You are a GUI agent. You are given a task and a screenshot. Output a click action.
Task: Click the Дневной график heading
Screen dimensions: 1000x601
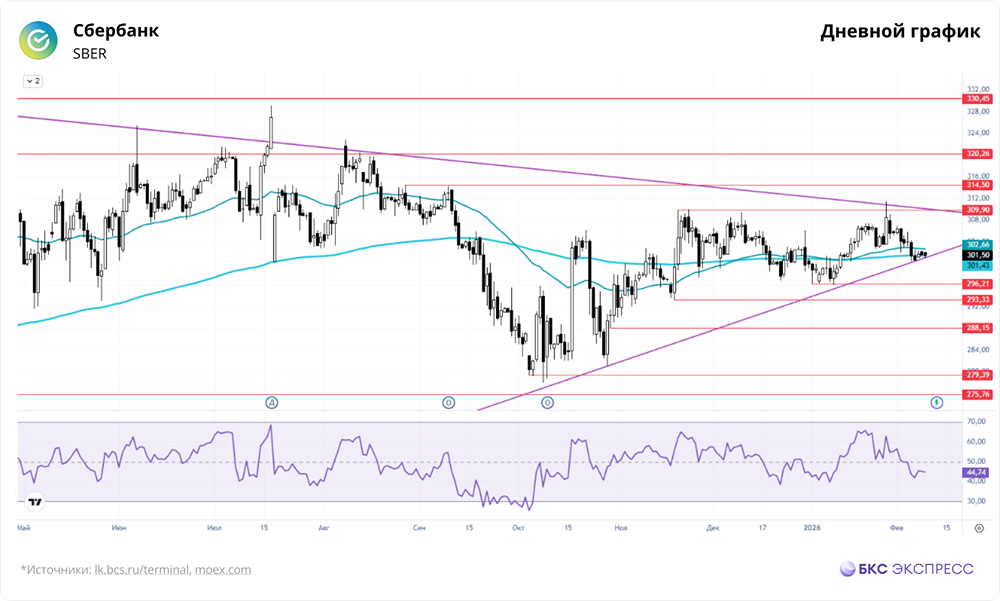pos(900,32)
